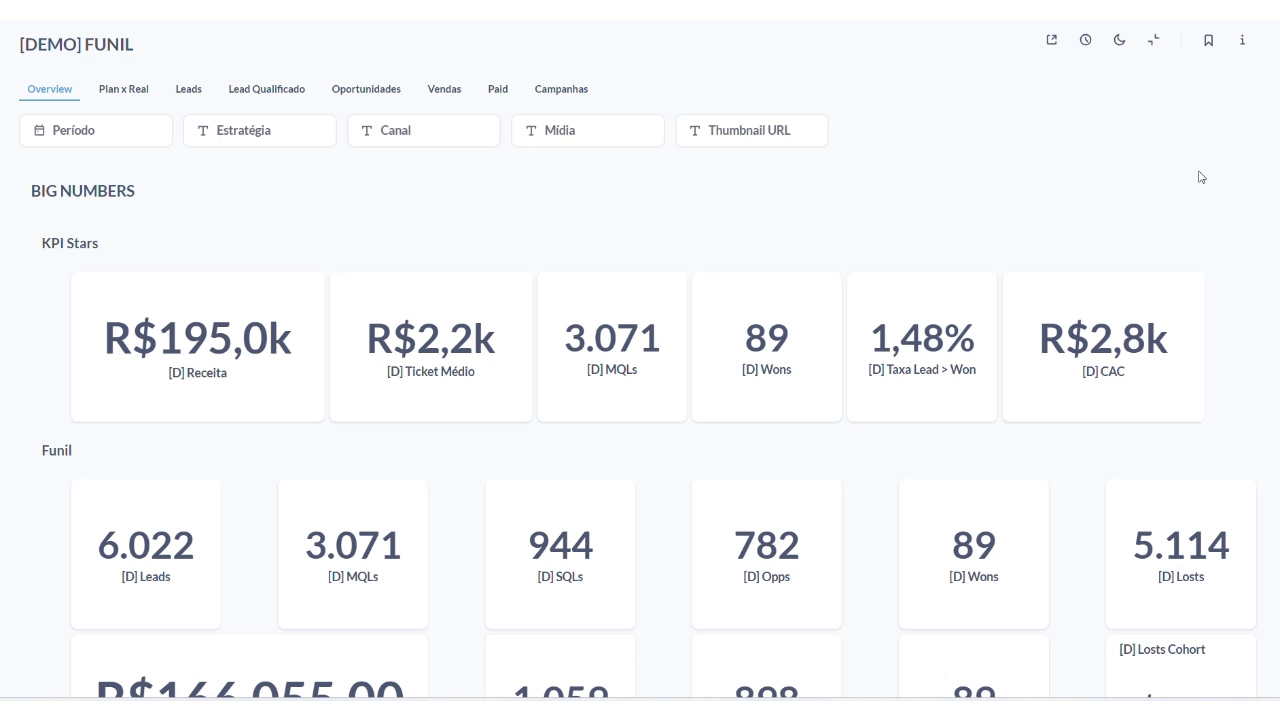Open the Período date filter
The height and width of the screenshot is (720, 1280).
coord(96,131)
